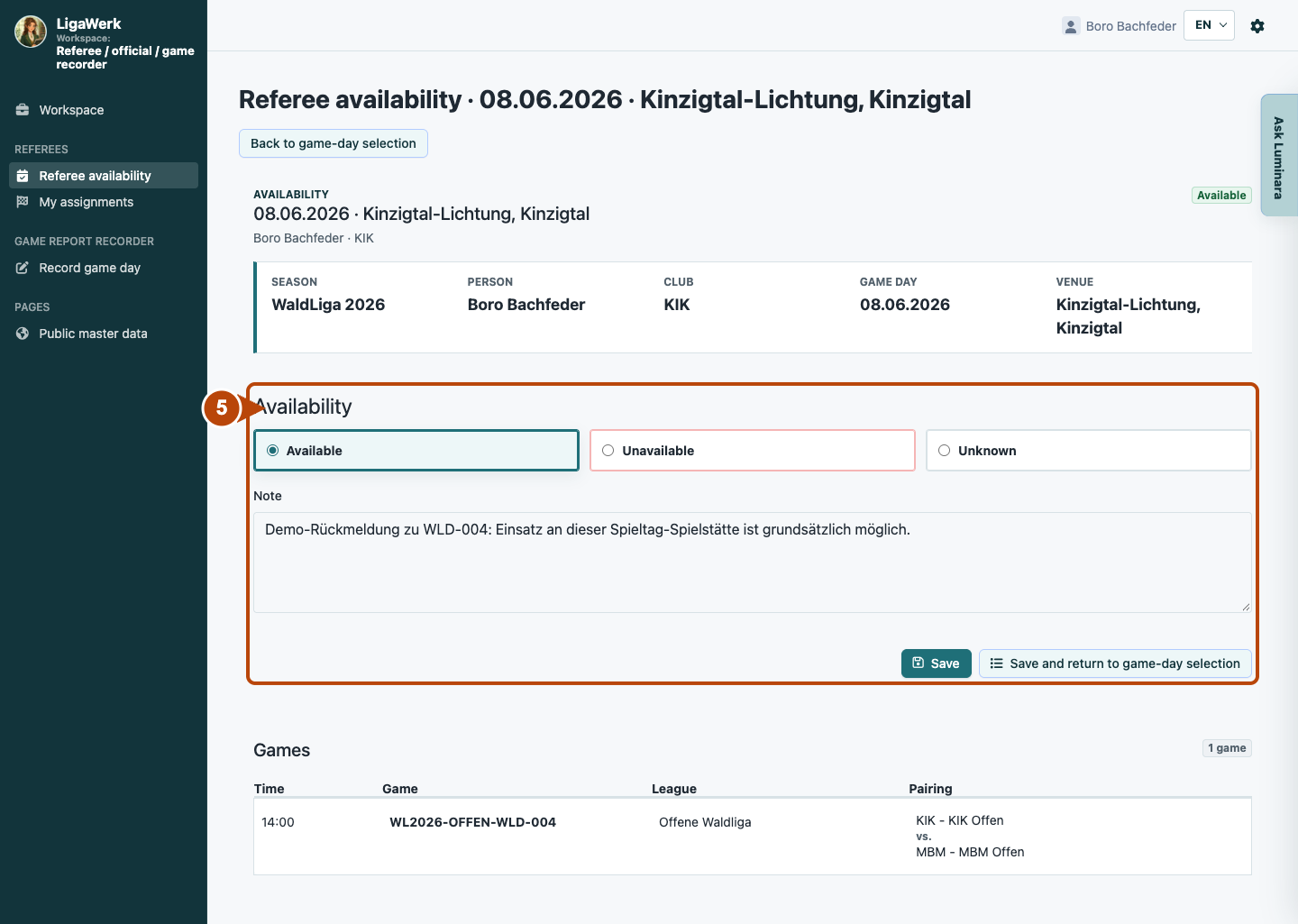The width and height of the screenshot is (1298, 924).
Task: Select the Available radio option
Action: coord(416,451)
